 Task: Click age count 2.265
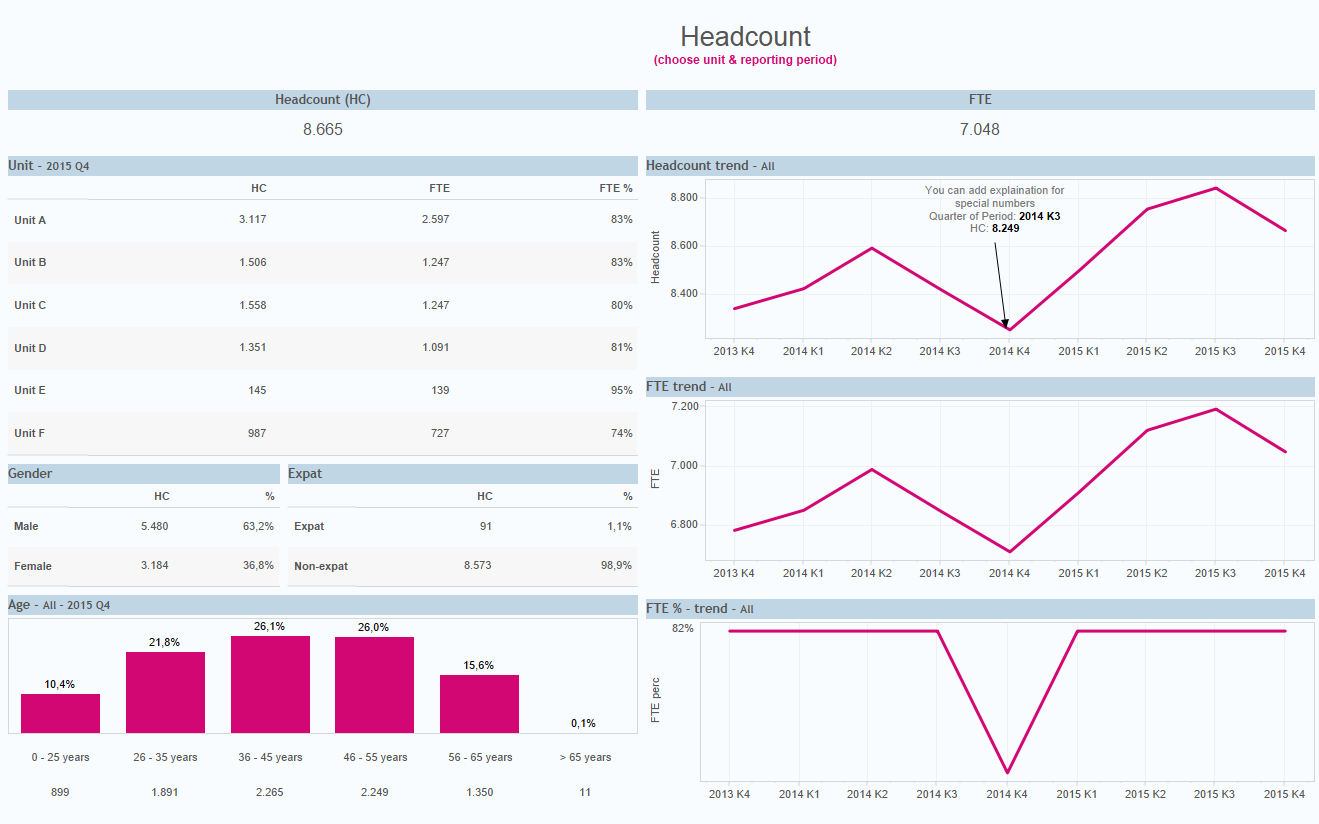[270, 792]
